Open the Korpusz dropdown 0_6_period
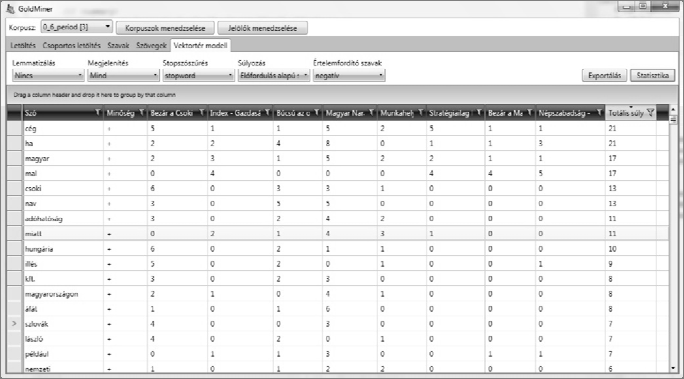 (x=77, y=27)
